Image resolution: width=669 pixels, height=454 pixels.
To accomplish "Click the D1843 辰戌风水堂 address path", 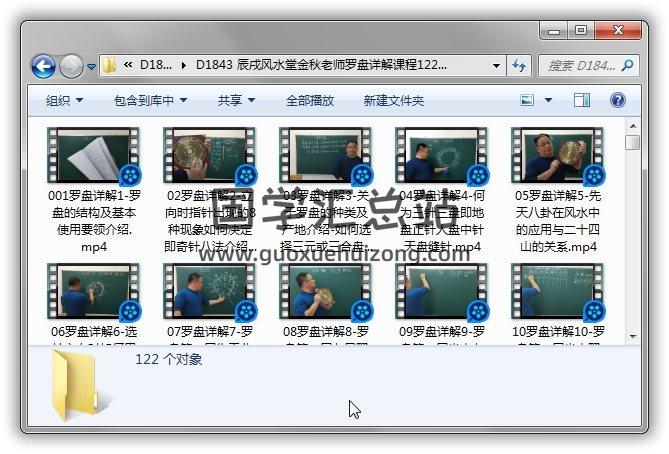I will pos(321,65).
